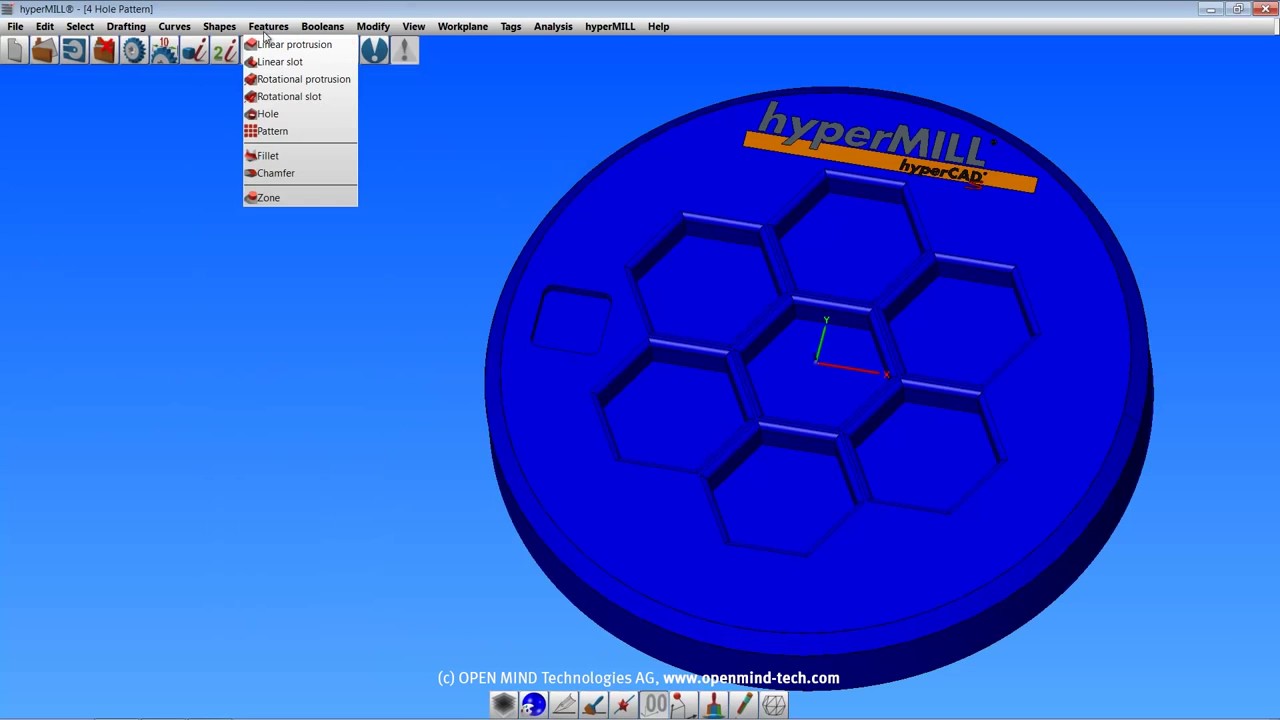Click the hyperMILL app icon in title bar
Image resolution: width=1280 pixels, height=720 pixels.
click(x=8, y=9)
